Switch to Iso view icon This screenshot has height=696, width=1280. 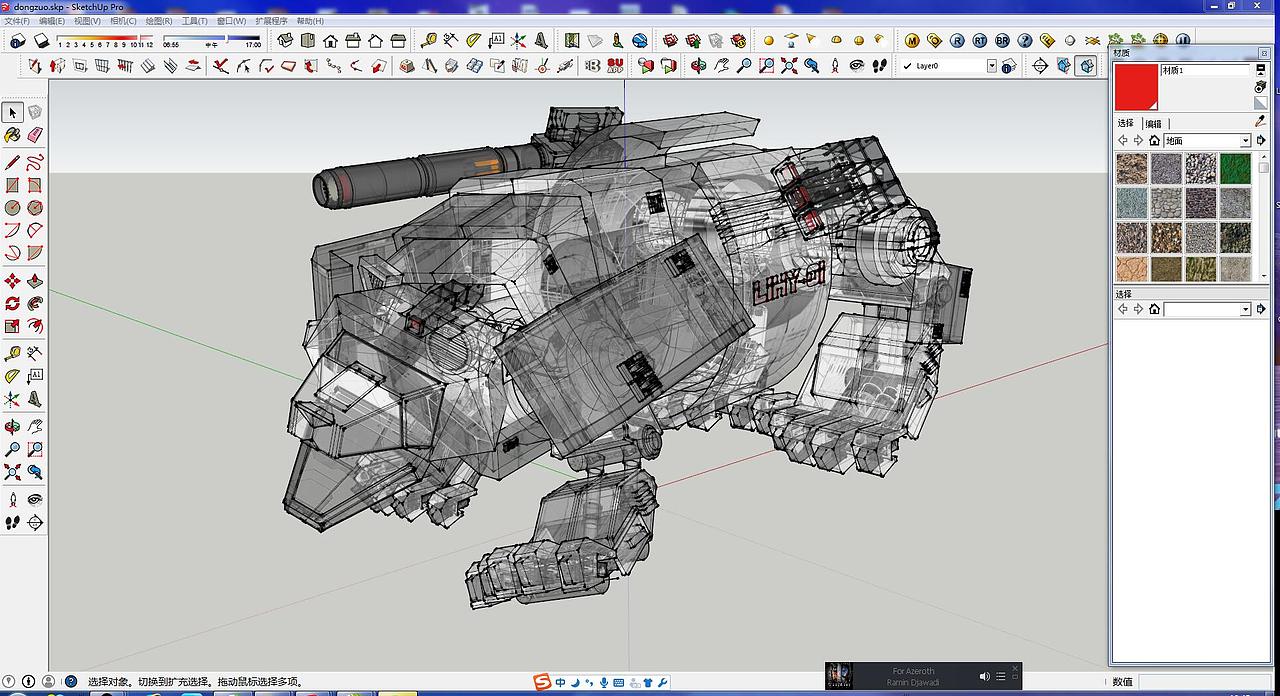pyautogui.click(x=286, y=41)
